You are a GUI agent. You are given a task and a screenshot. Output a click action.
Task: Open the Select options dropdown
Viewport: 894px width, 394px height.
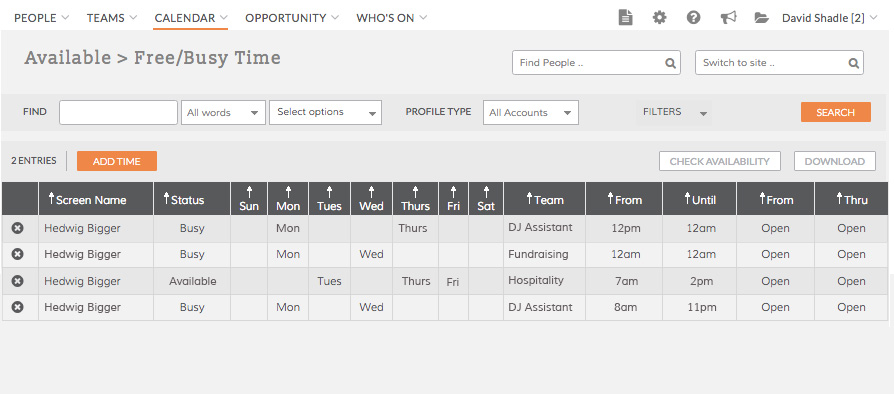coord(325,112)
